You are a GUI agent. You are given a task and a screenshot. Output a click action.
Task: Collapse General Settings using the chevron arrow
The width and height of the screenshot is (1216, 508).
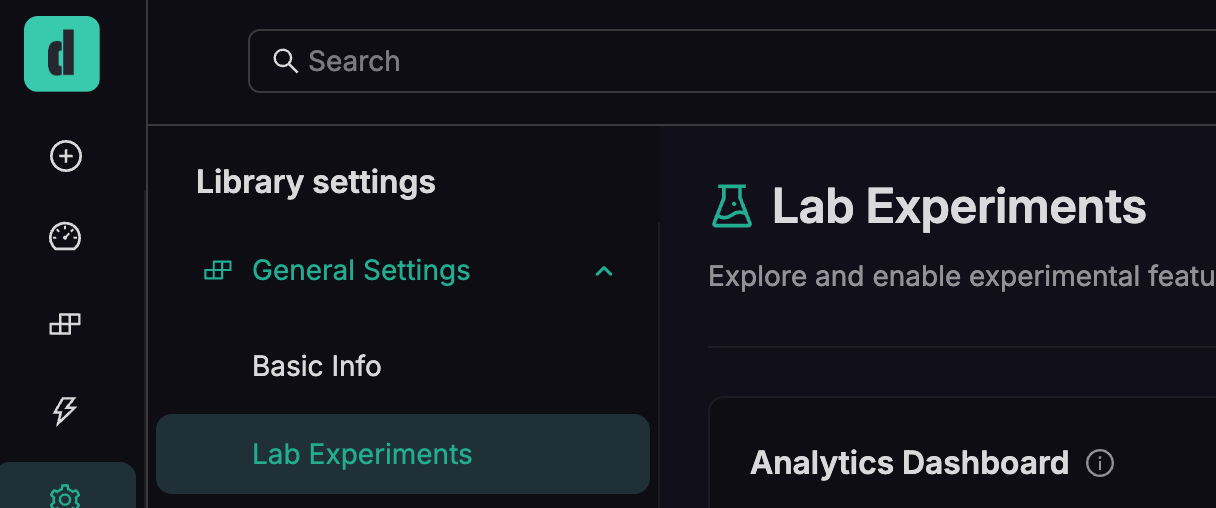click(604, 271)
